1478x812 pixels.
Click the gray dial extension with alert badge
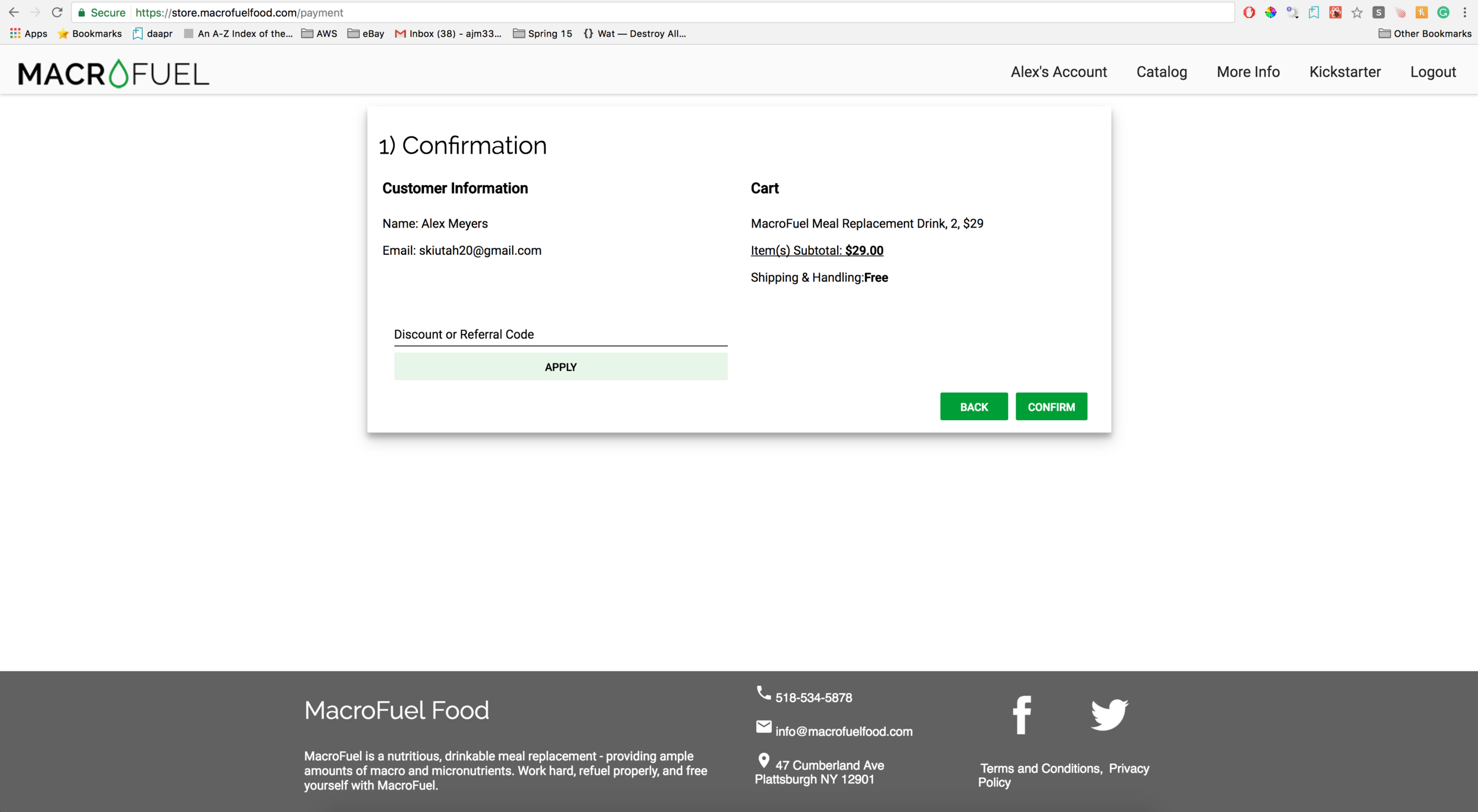point(1292,12)
